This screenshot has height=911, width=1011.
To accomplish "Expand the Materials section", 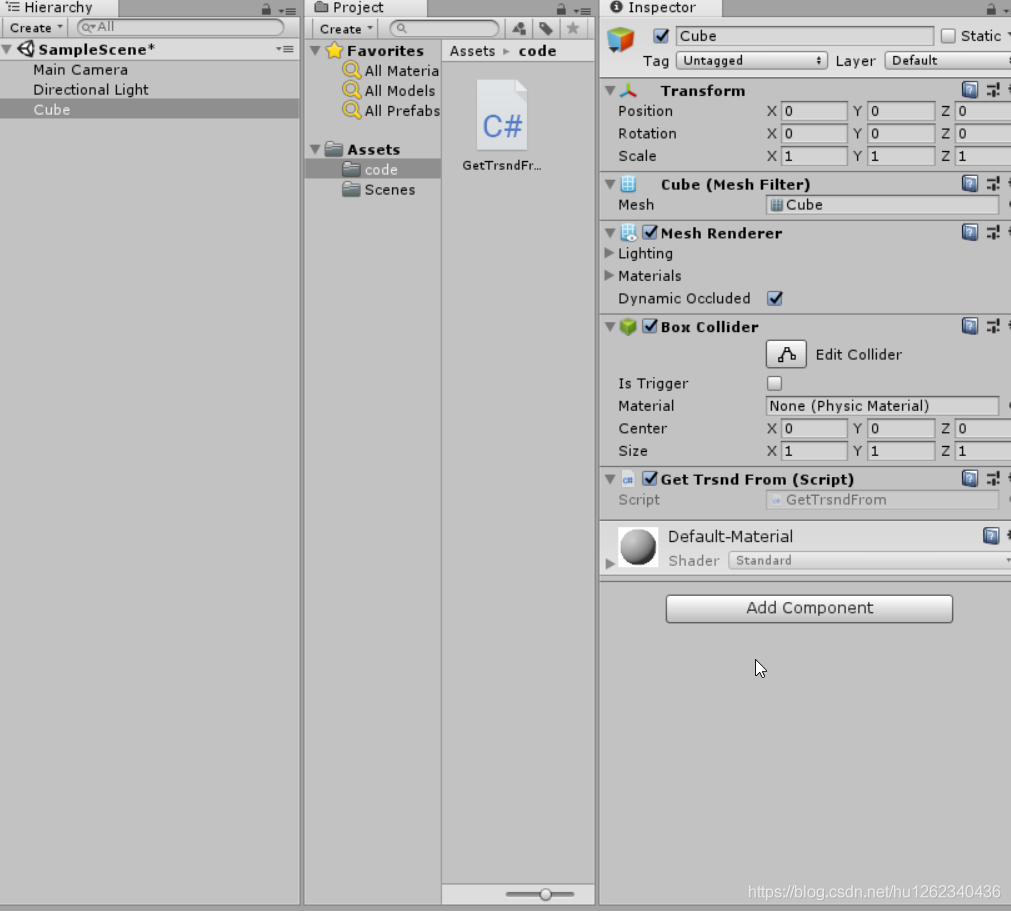I will tap(609, 275).
